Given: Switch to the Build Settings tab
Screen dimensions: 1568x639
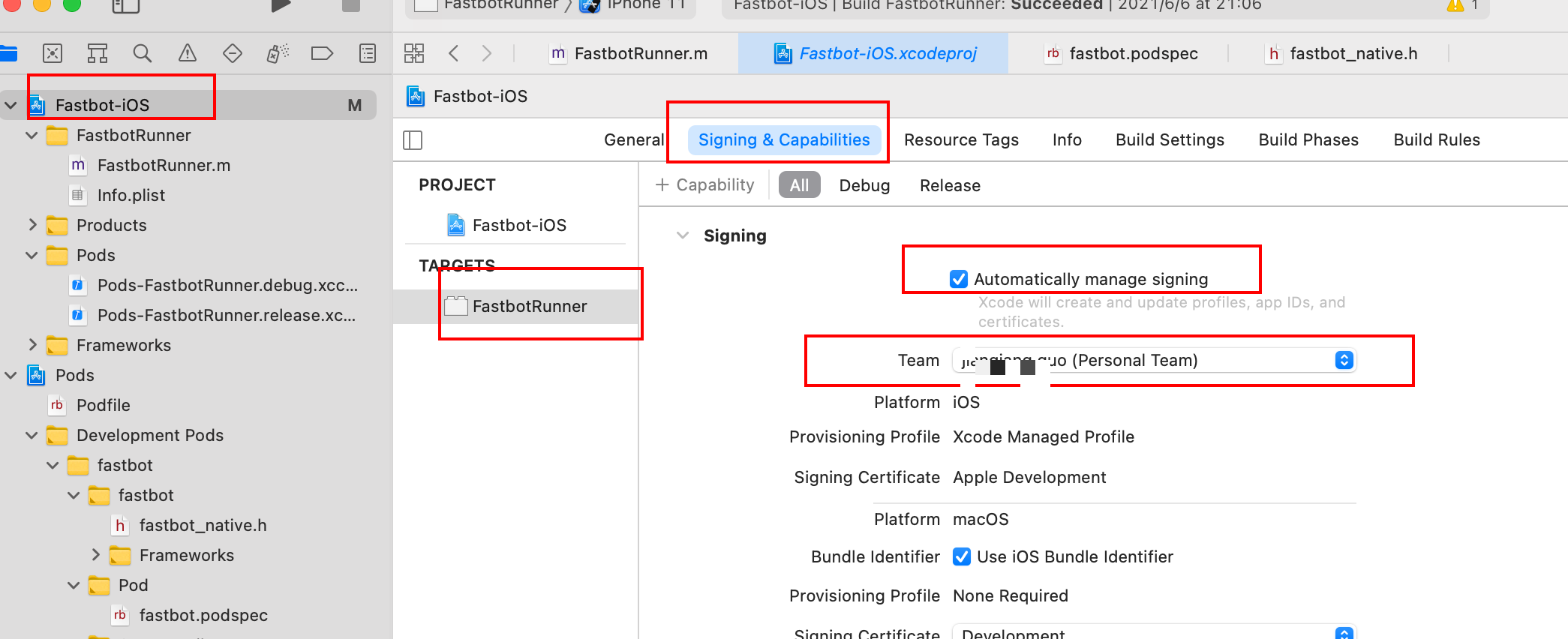Looking at the screenshot, I should 1170,140.
